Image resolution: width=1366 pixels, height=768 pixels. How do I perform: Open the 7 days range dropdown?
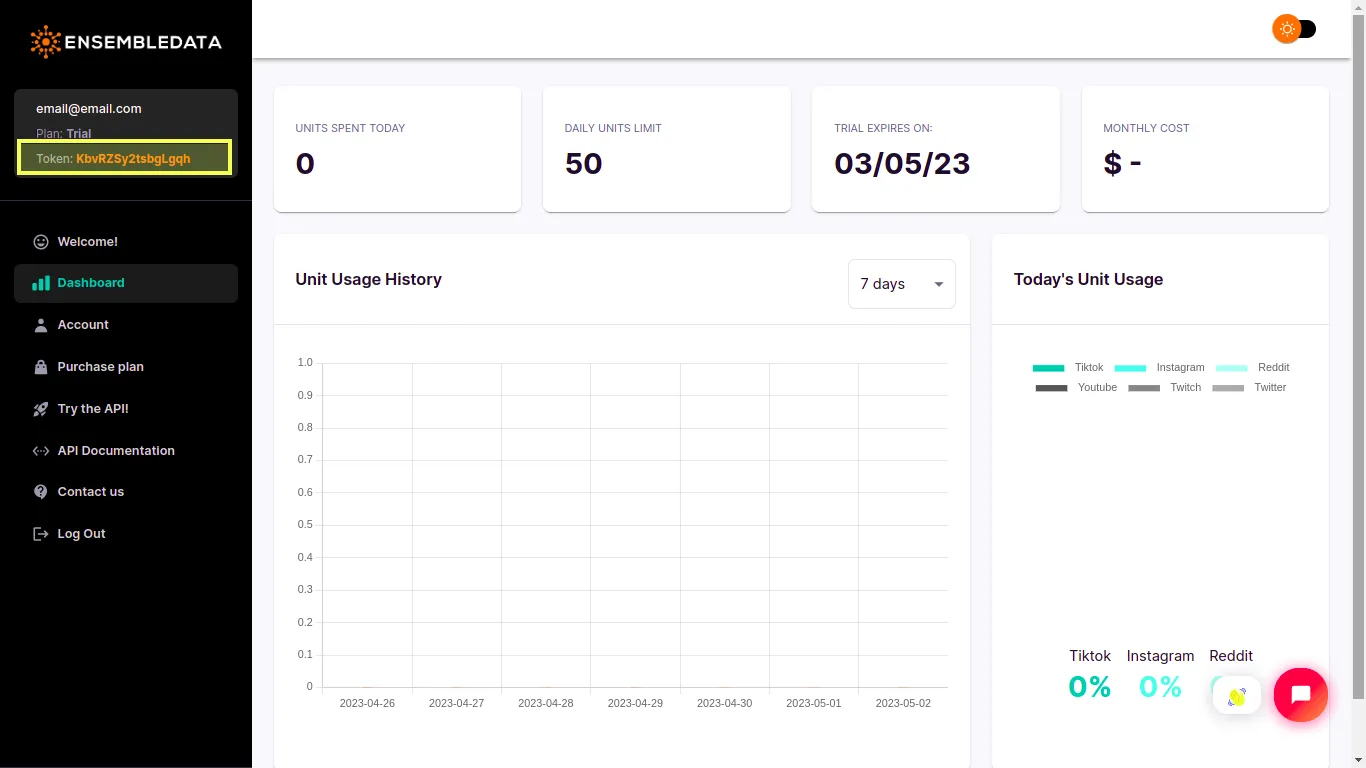(x=902, y=284)
